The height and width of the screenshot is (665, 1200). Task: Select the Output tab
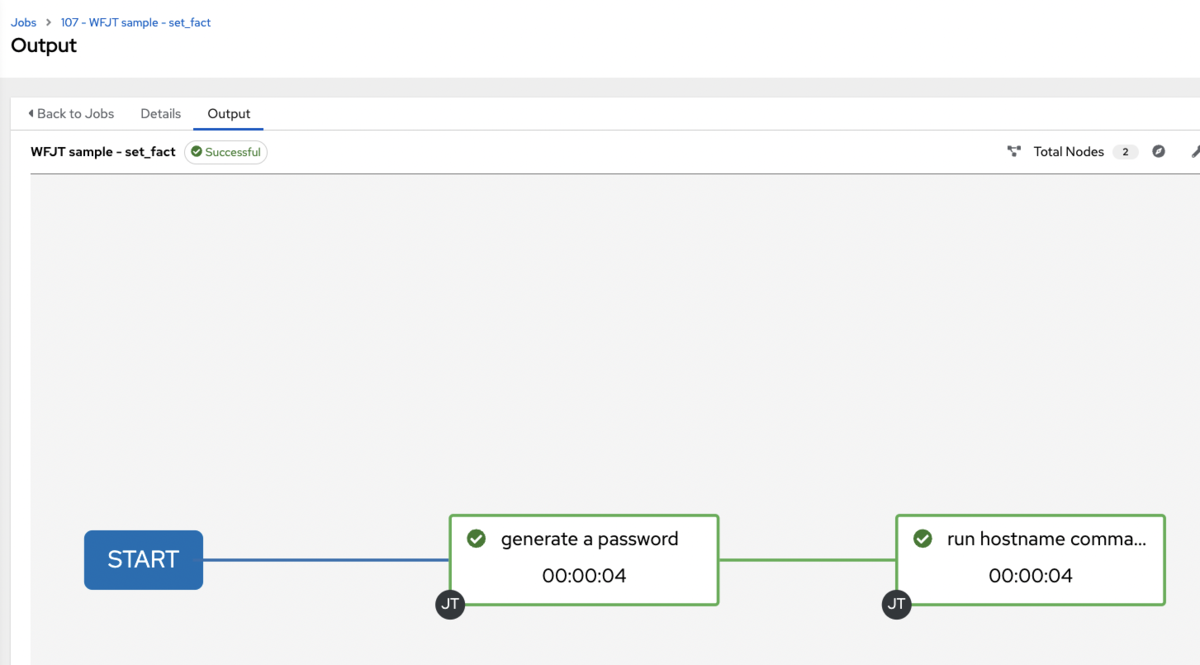(x=229, y=113)
